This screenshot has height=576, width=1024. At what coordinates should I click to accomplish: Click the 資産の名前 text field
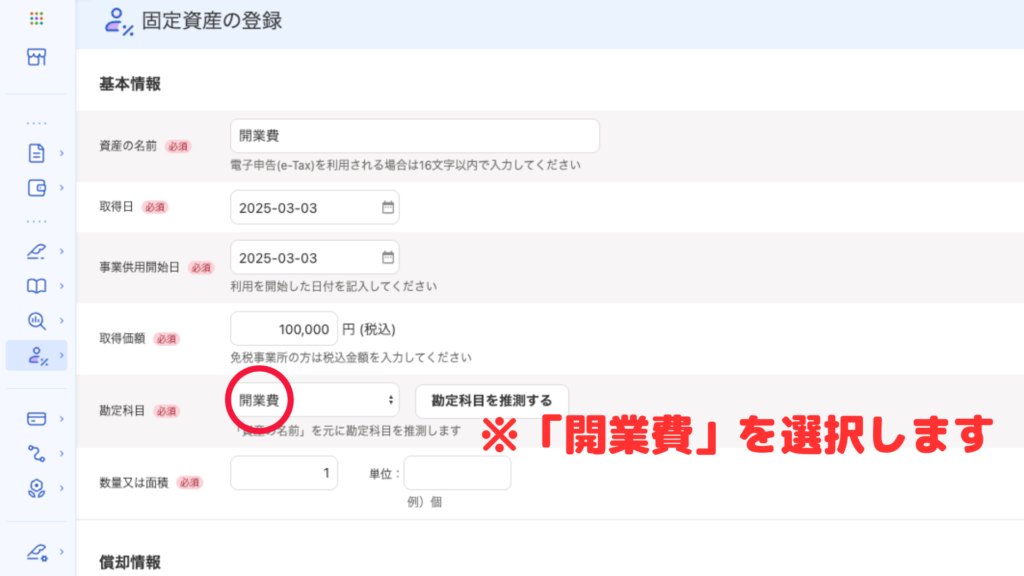(414, 136)
